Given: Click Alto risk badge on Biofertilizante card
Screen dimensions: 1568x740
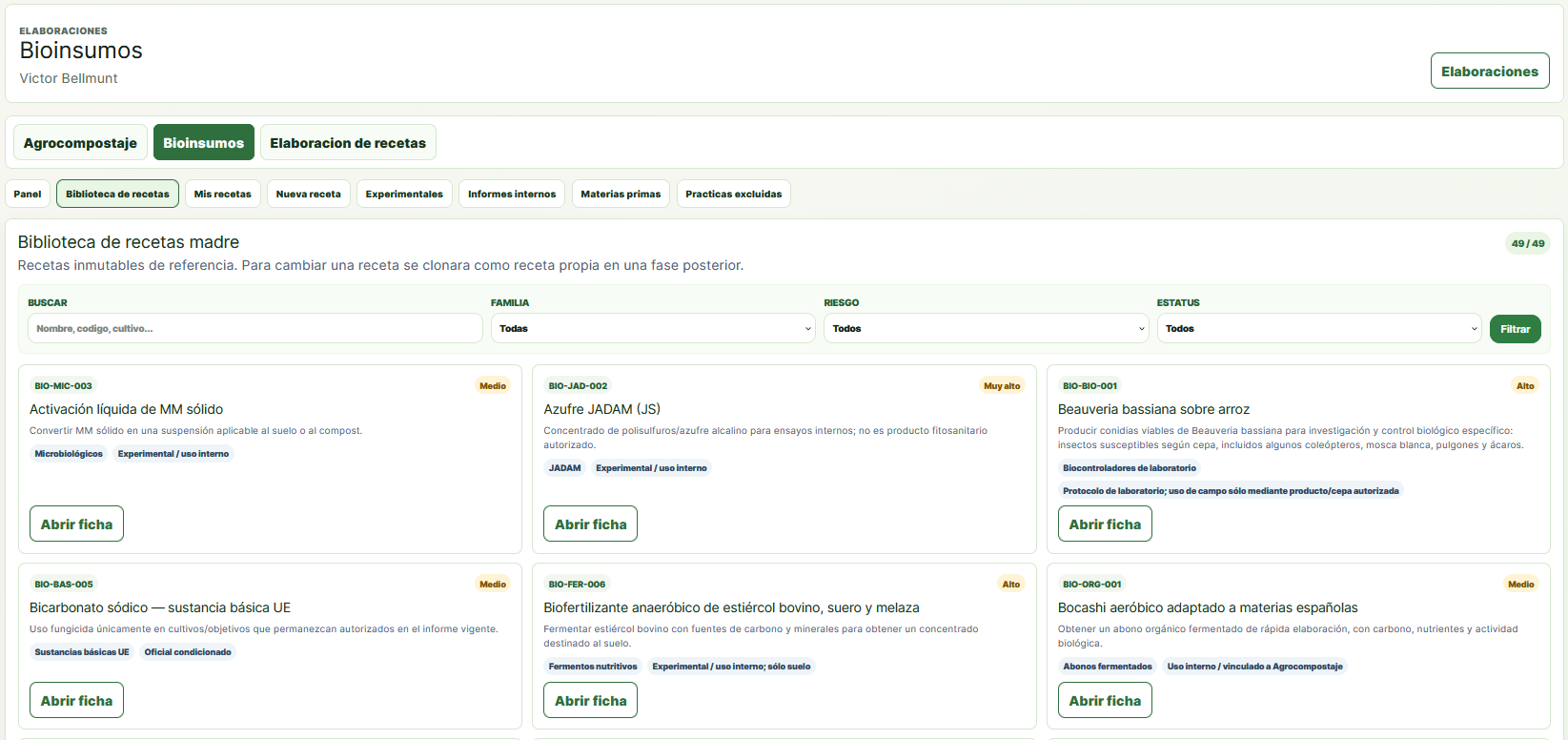Looking at the screenshot, I should point(1011,585).
